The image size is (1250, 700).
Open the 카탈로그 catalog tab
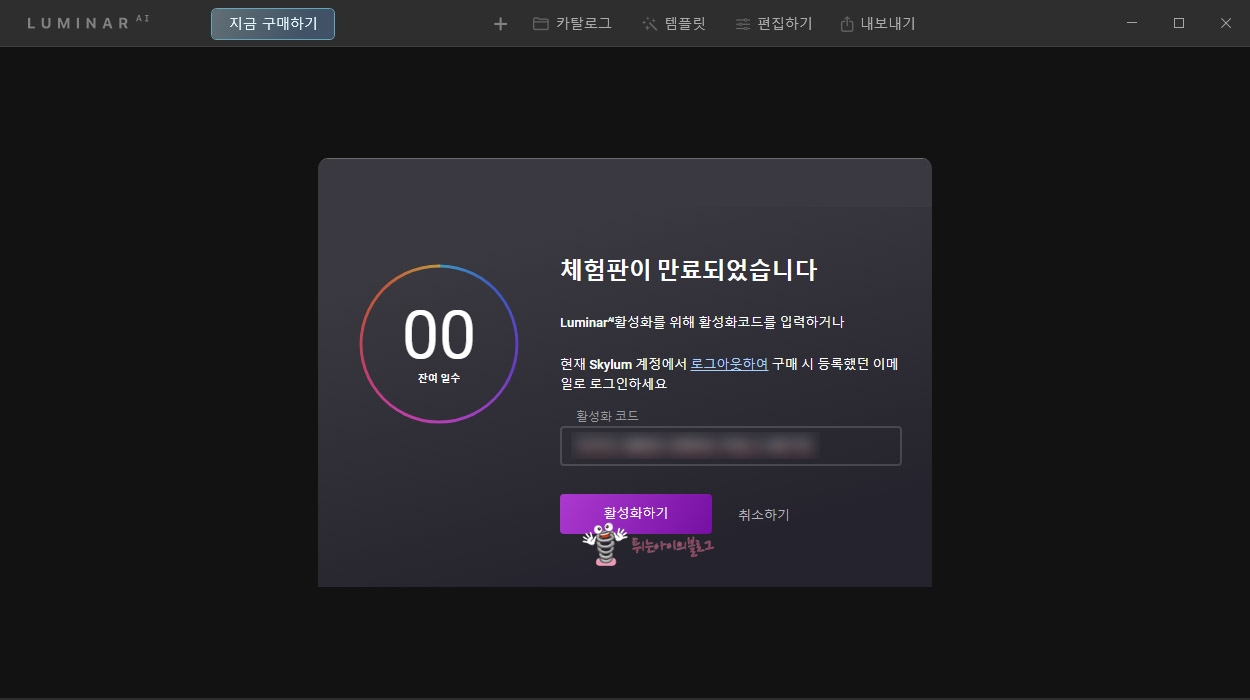click(x=572, y=23)
